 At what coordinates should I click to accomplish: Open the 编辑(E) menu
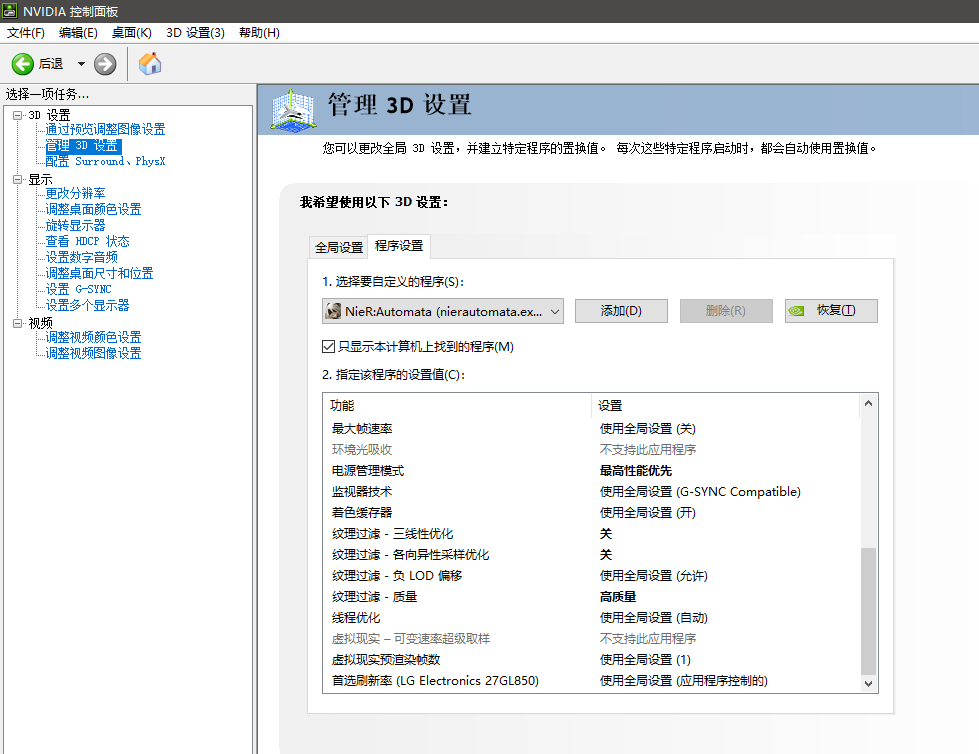pos(78,33)
